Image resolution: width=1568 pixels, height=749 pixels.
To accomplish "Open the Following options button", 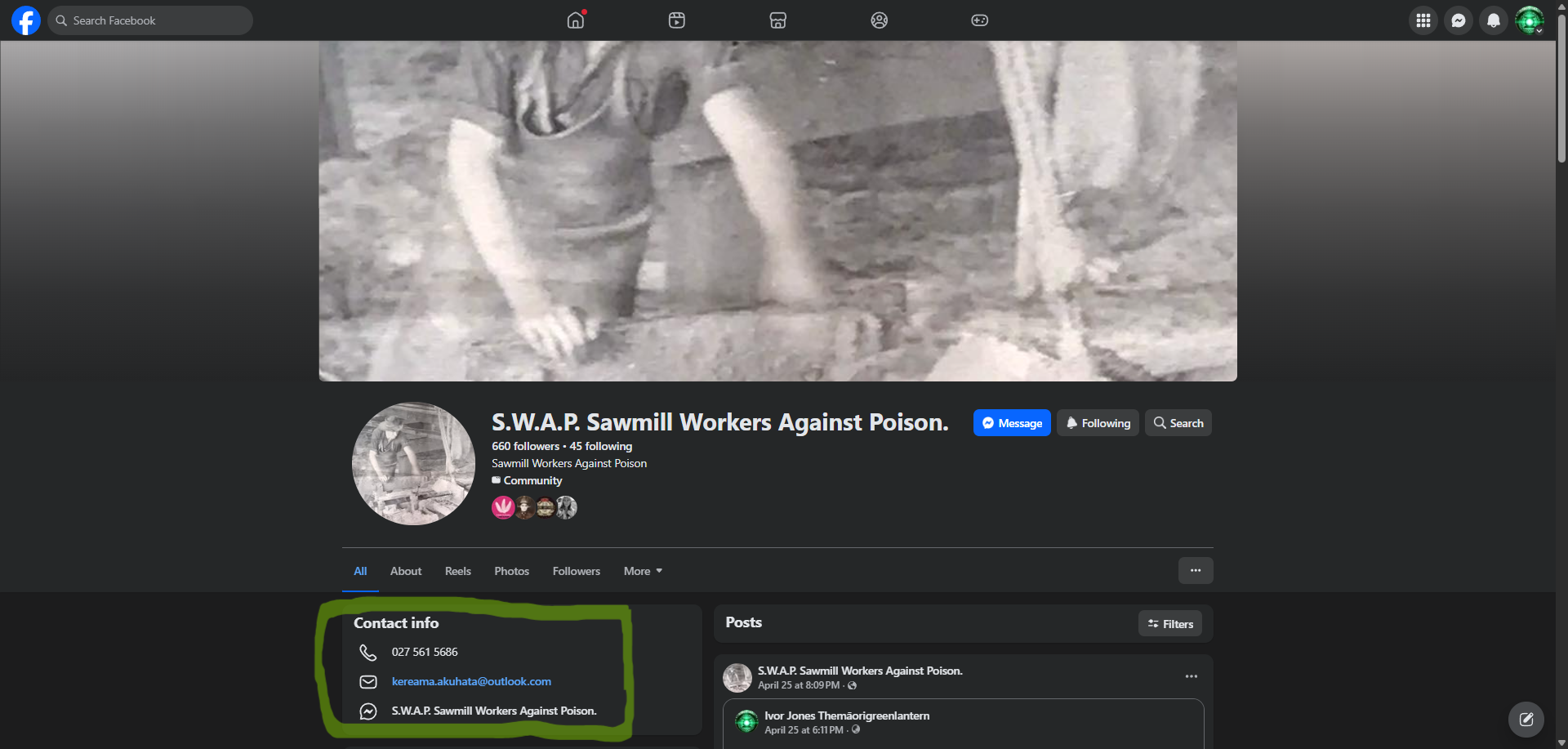I will (1098, 423).
